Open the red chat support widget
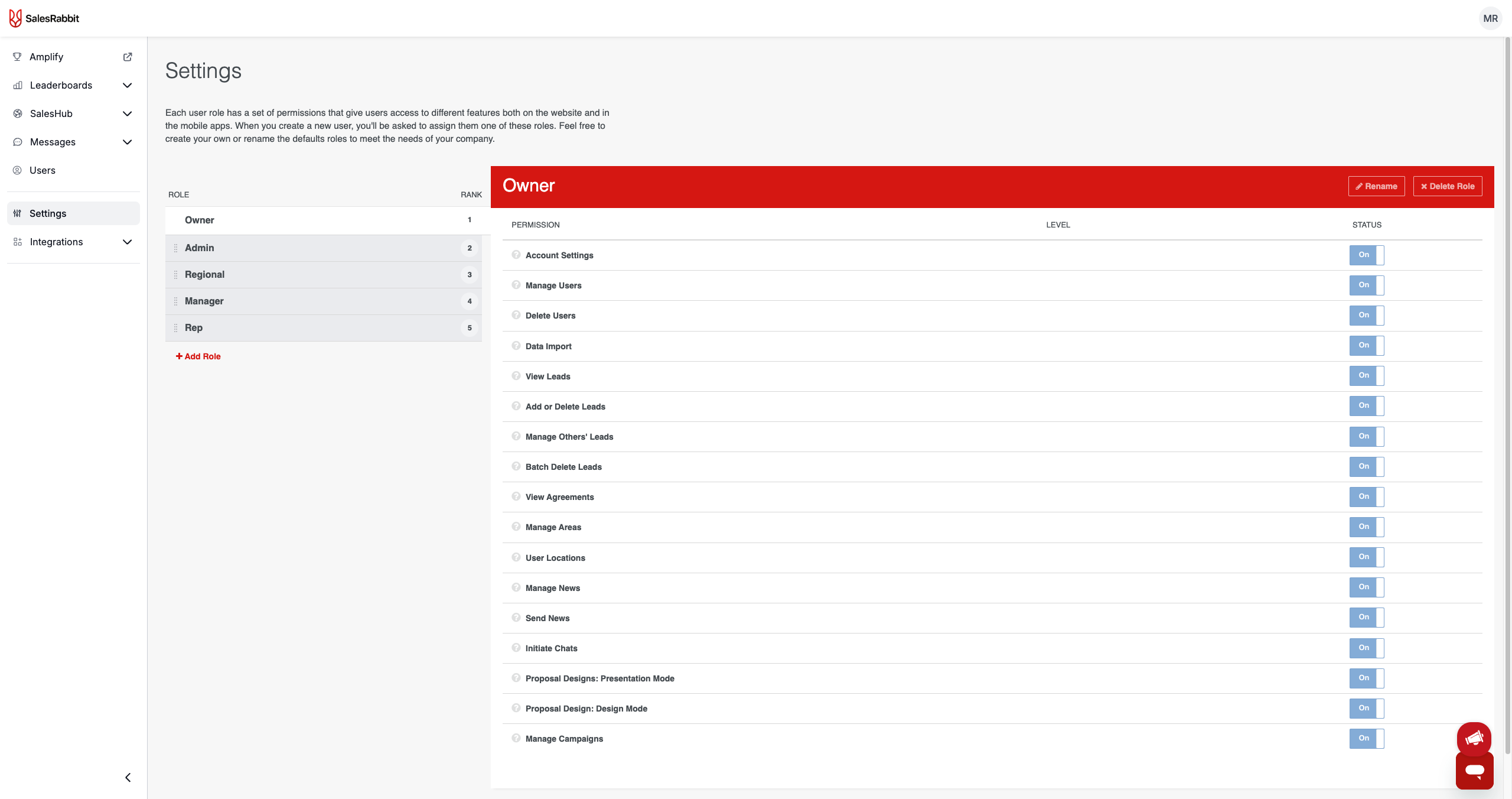Screen dimensions: 1512x799 pos(1475,771)
